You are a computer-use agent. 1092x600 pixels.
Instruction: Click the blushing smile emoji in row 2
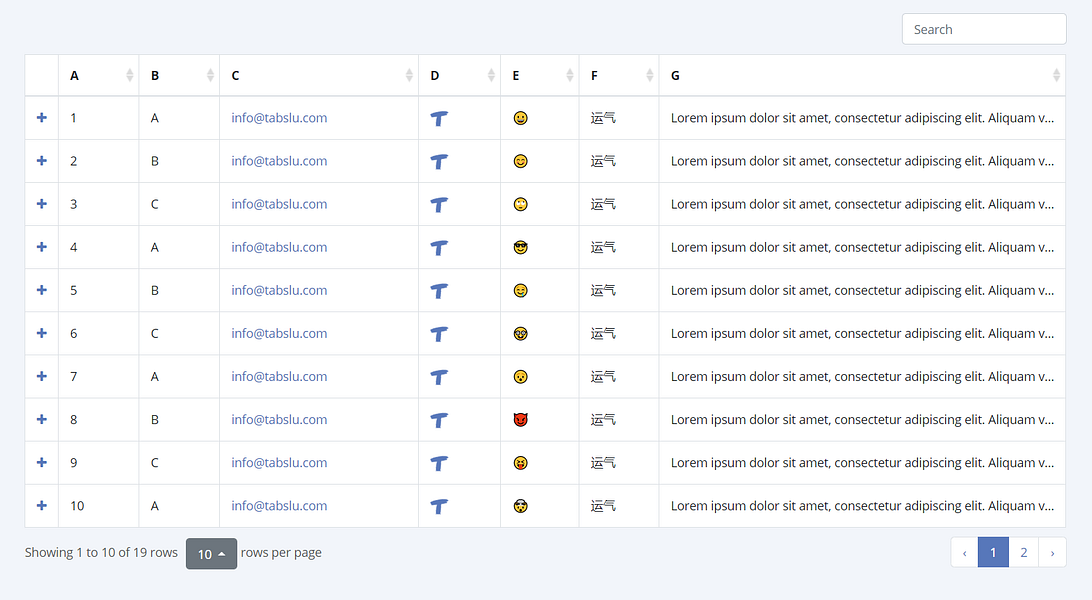click(520, 161)
